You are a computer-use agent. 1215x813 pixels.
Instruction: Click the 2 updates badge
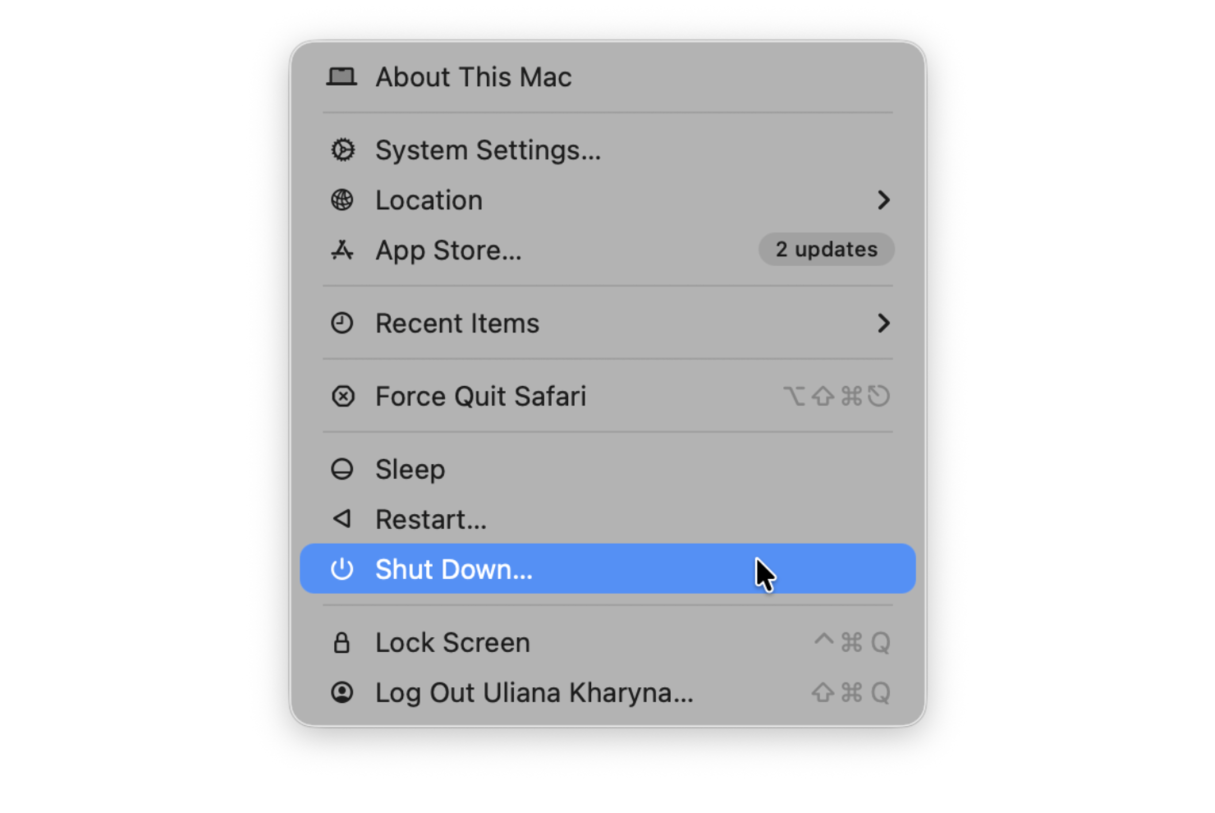click(826, 249)
